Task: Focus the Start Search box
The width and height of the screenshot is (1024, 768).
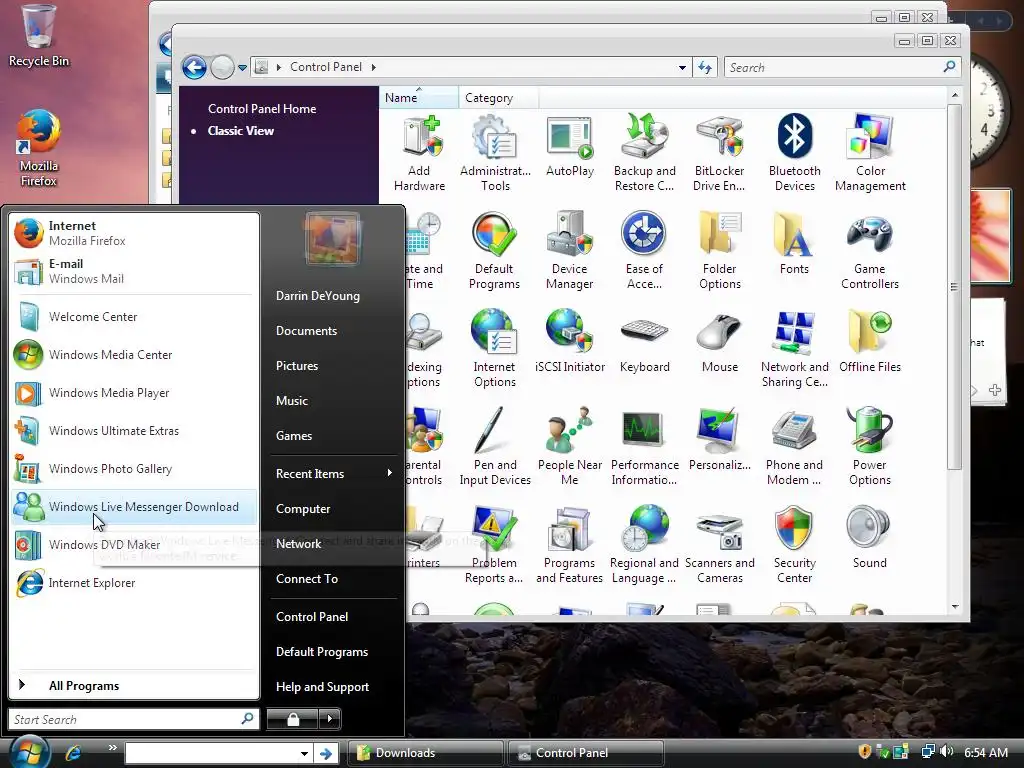Action: [x=134, y=719]
